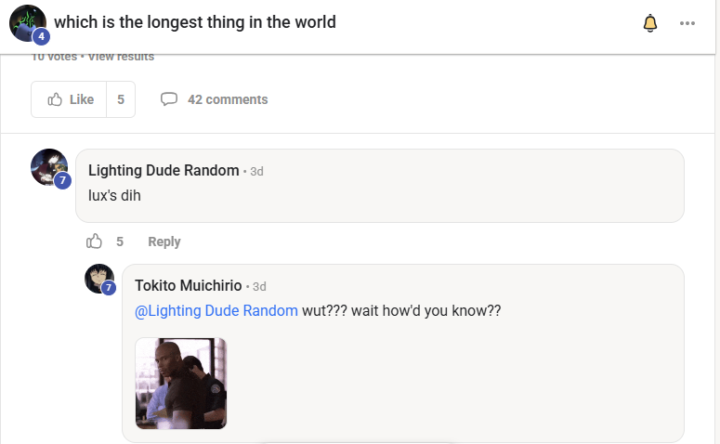Open post author's avatar in header
This screenshot has height=444, width=720.
click(x=28, y=23)
